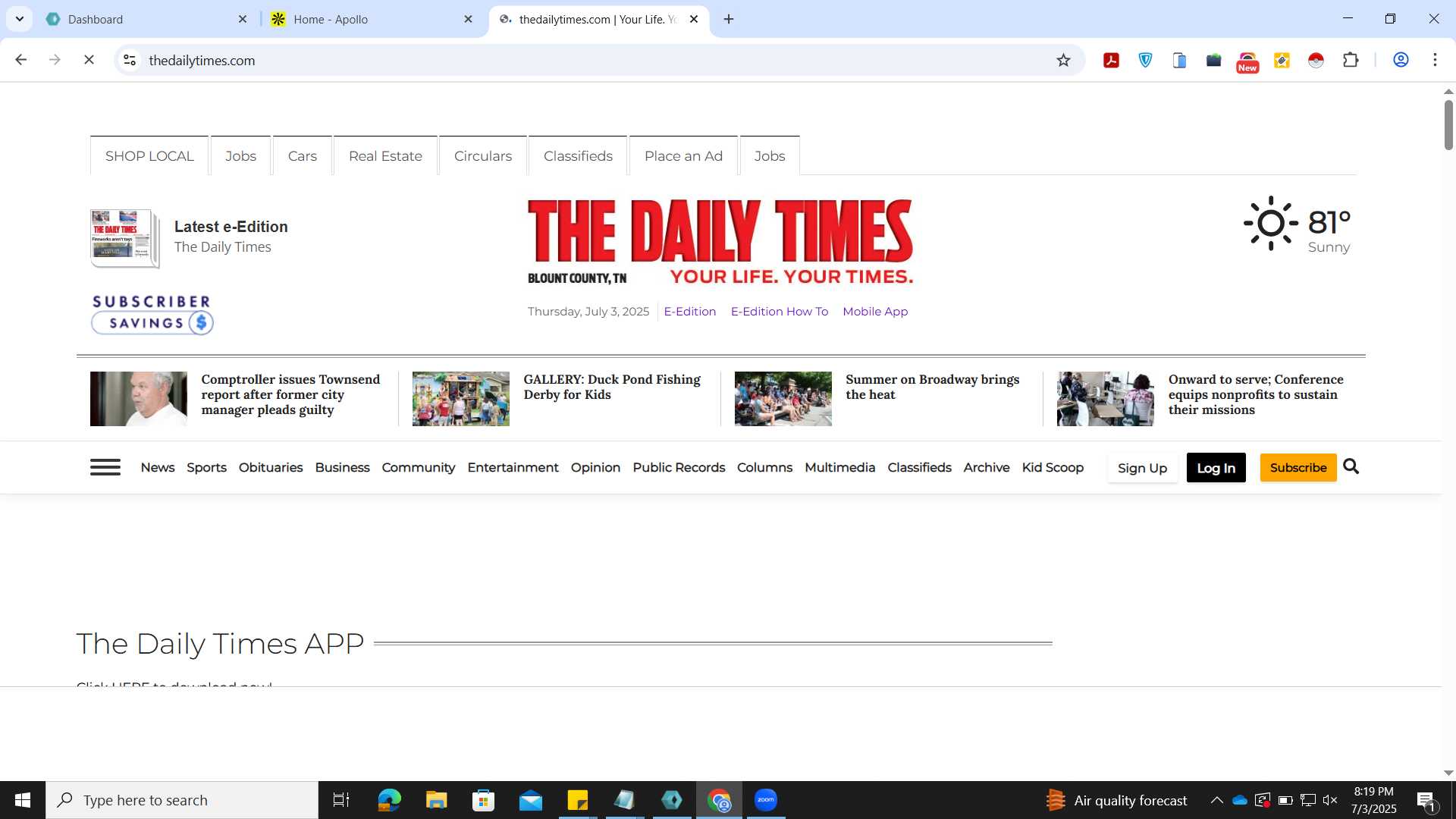This screenshot has height=819, width=1456.
Task: Open Zoom from the taskbar
Action: pos(766,800)
